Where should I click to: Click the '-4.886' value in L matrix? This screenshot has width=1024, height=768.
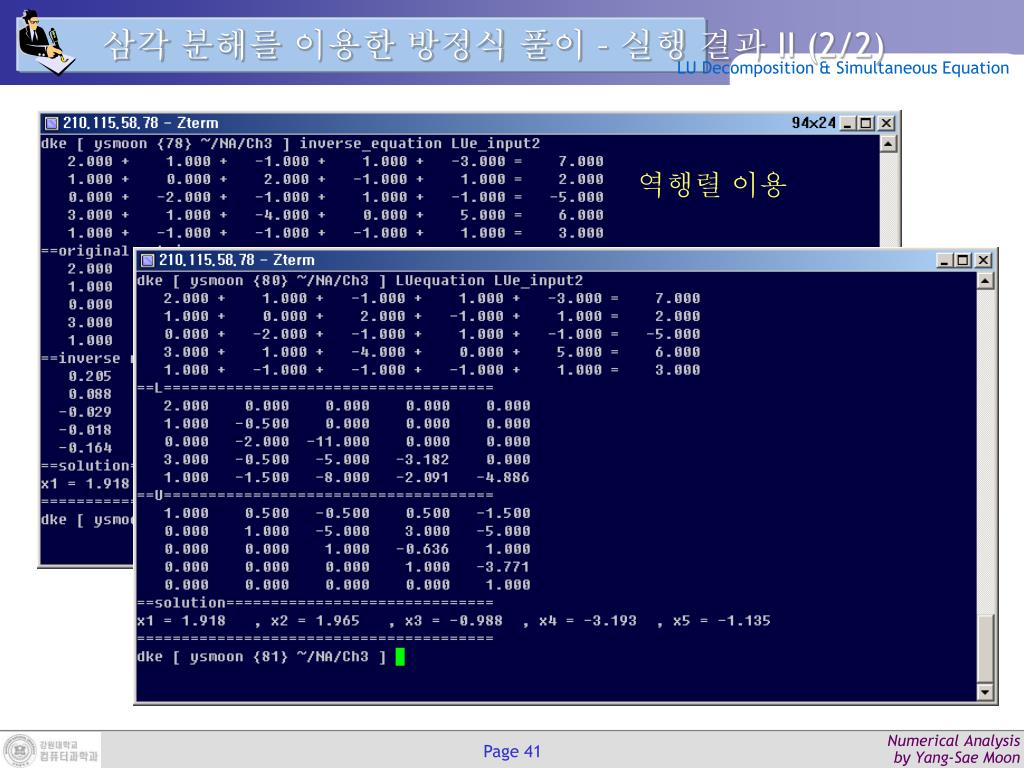pos(503,477)
